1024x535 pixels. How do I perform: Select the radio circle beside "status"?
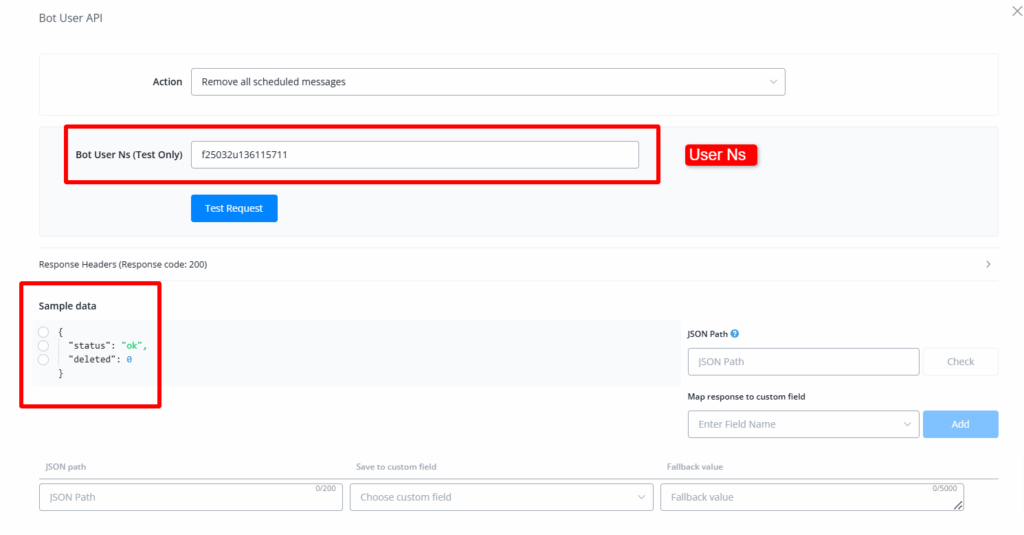tap(43, 345)
